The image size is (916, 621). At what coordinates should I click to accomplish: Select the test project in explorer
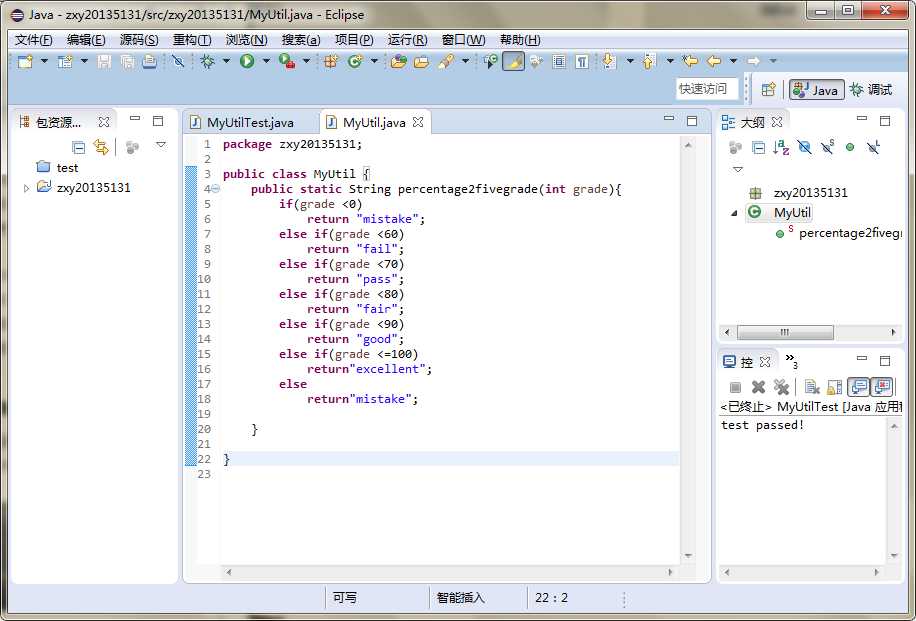coord(67,168)
